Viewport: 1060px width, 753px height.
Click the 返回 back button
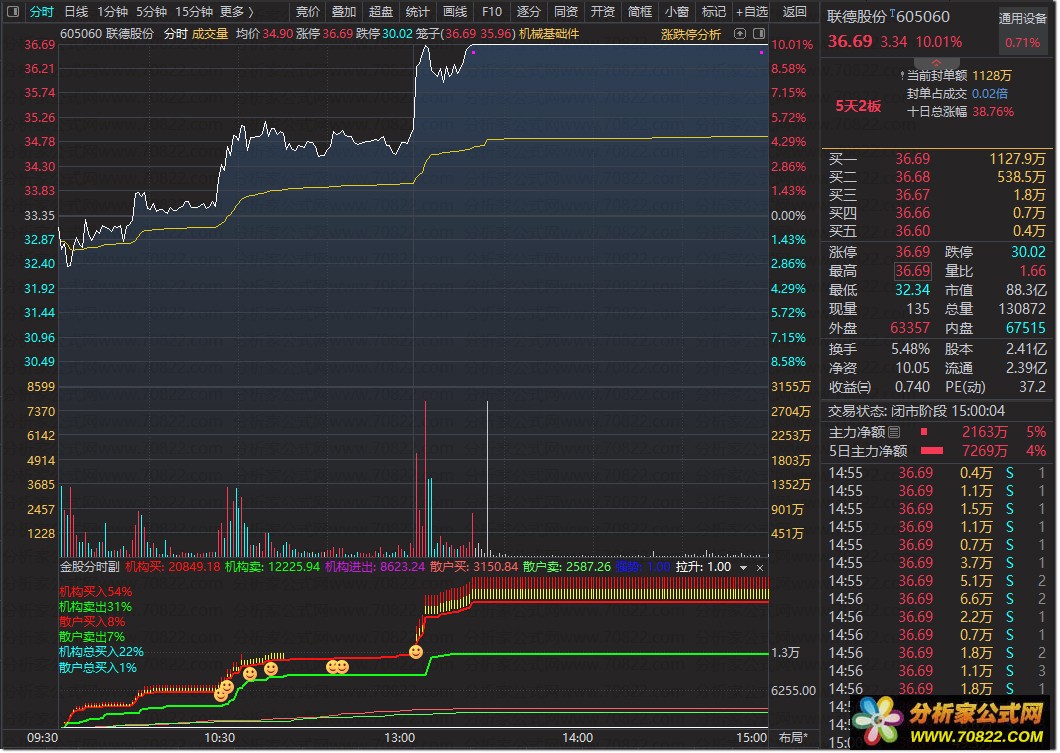pyautogui.click(x=794, y=11)
